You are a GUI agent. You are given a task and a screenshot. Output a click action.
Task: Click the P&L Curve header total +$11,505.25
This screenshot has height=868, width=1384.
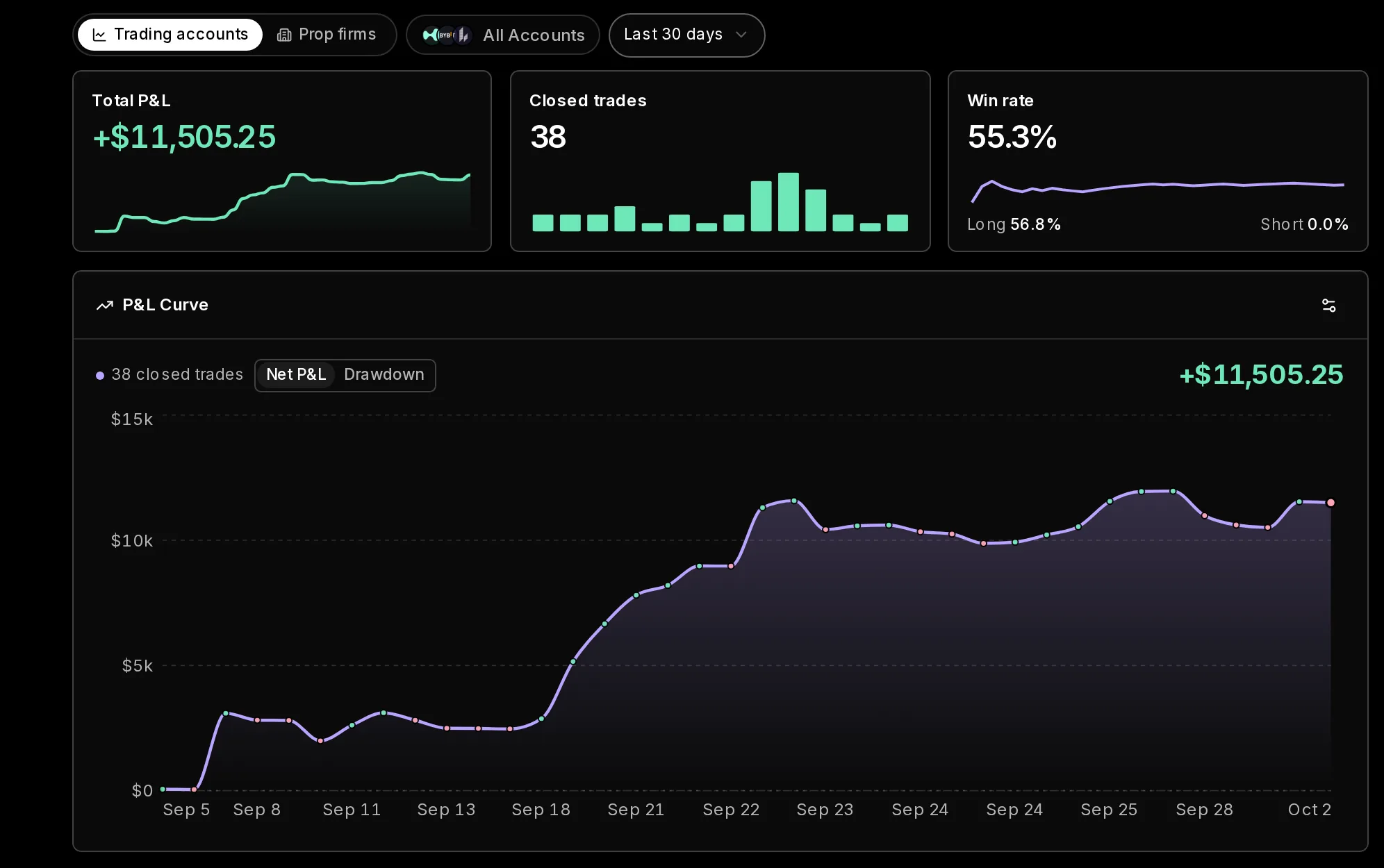click(1261, 375)
